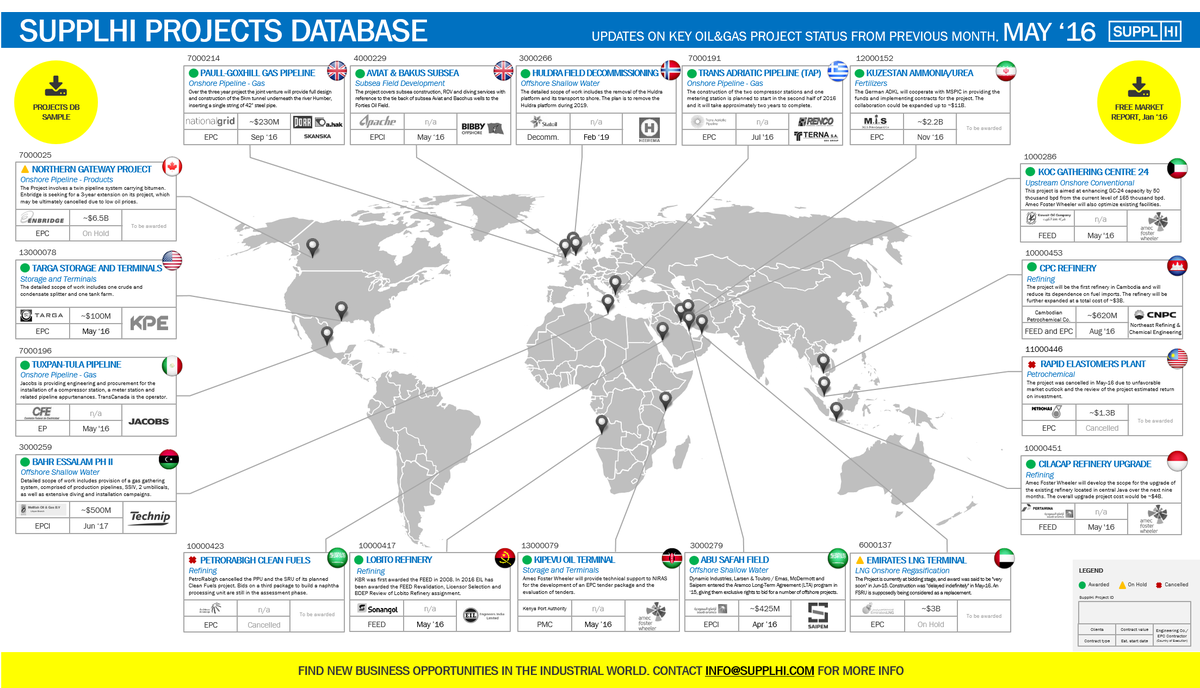This screenshot has height=688, width=1200.
Task: Click the map pin in Canada
Action: pos(313,246)
